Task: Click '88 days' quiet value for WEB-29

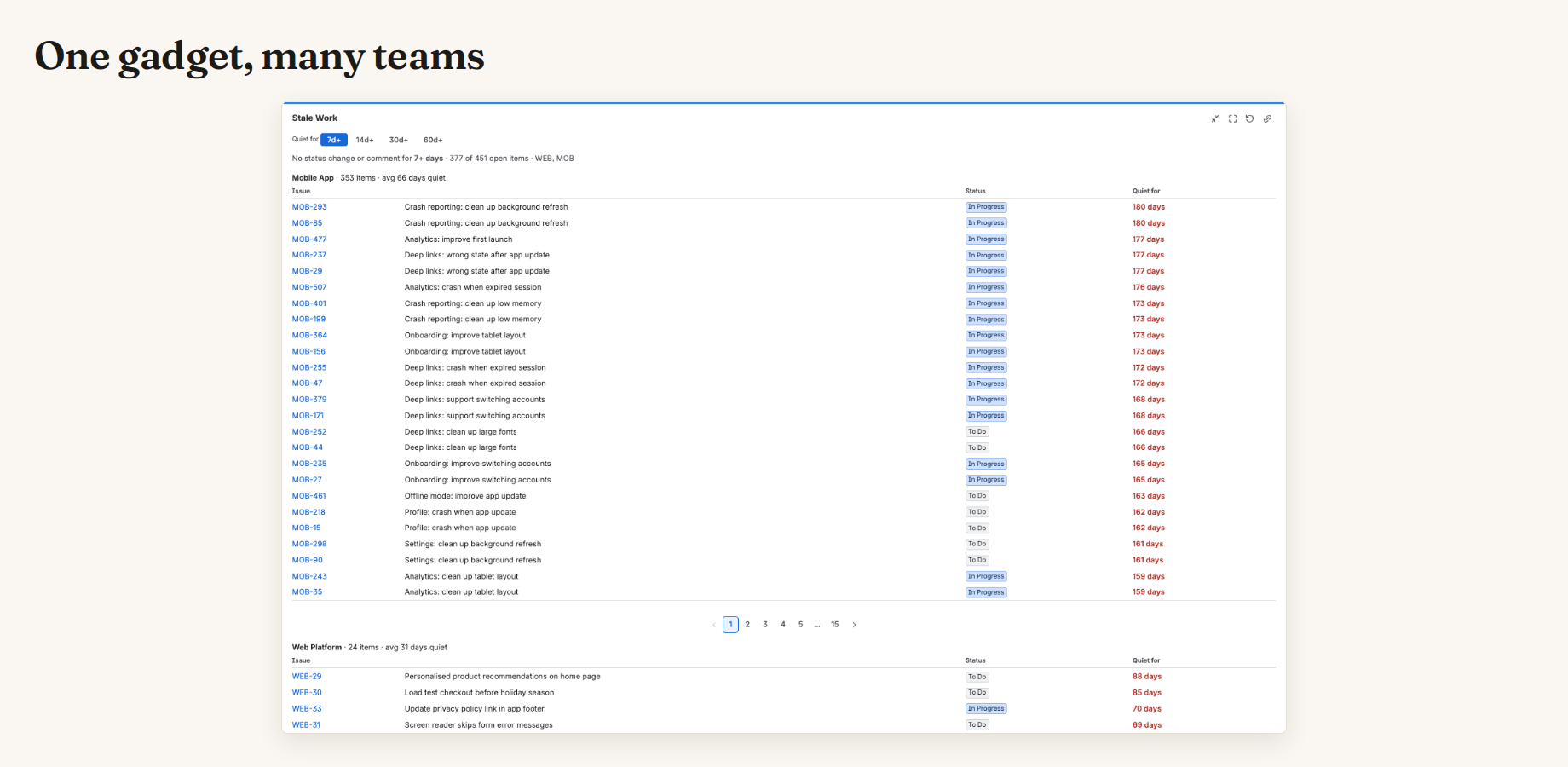Action: [1147, 677]
